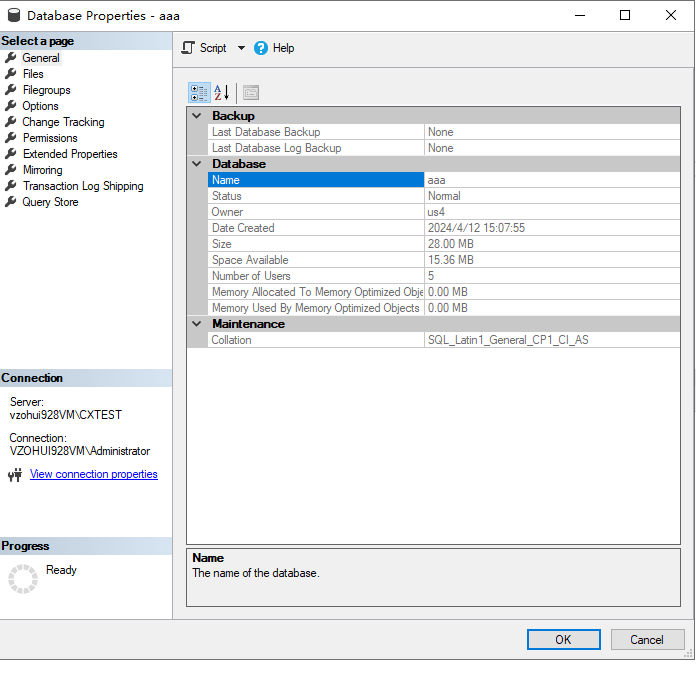The height and width of the screenshot is (674, 696).
Task: Open the Permissions page
Action: pyautogui.click(x=50, y=138)
